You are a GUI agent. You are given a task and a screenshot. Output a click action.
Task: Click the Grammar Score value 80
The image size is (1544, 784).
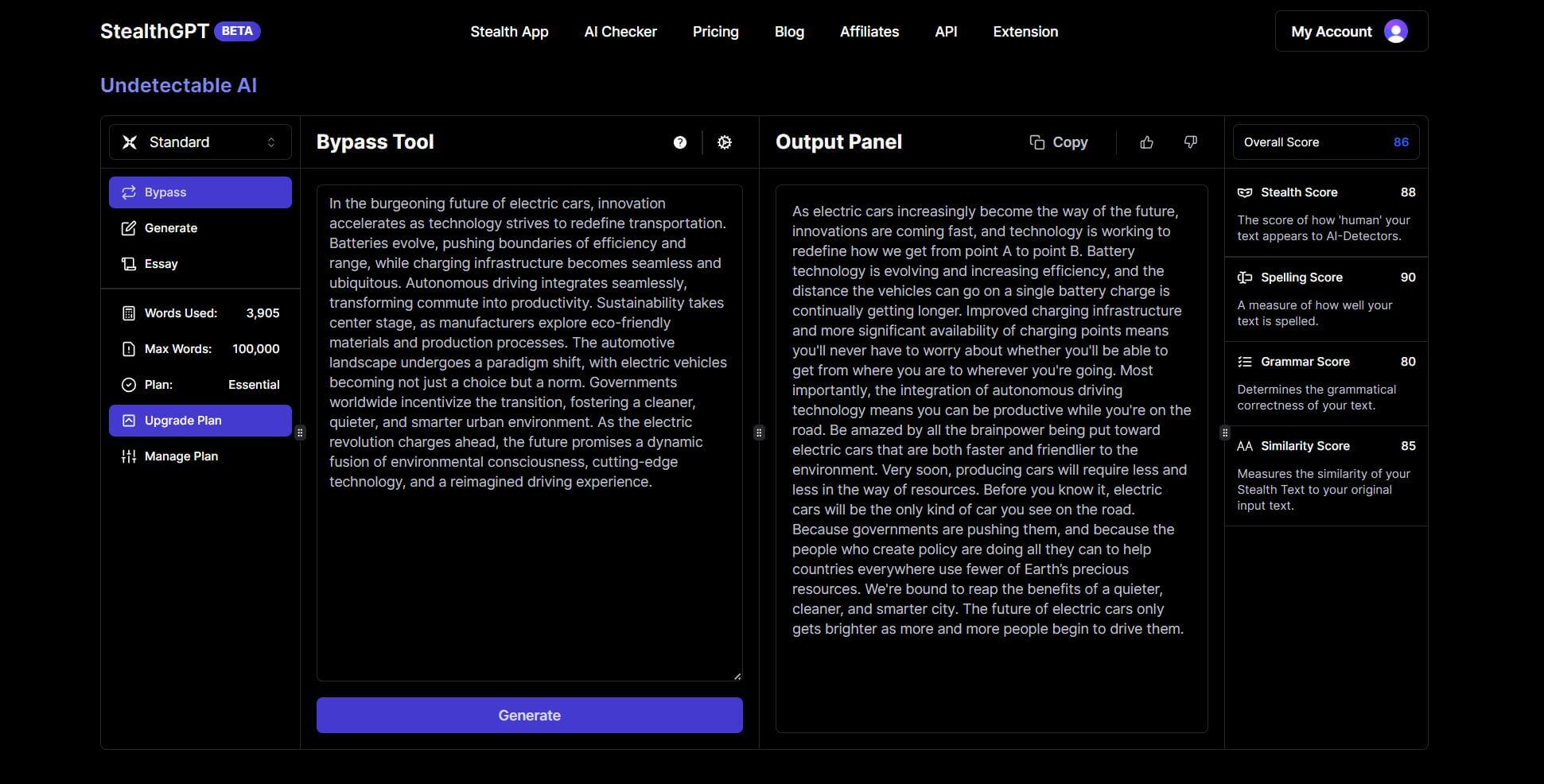[x=1408, y=362]
